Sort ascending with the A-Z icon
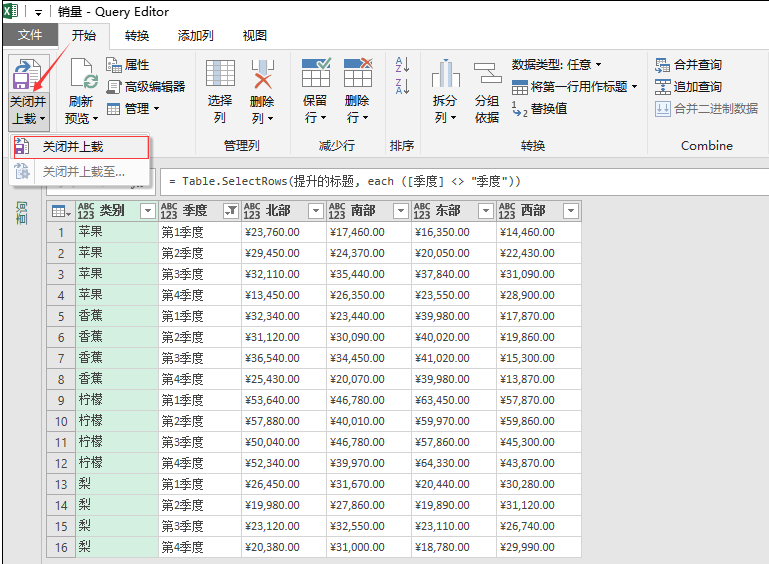769x564 pixels. [x=402, y=64]
